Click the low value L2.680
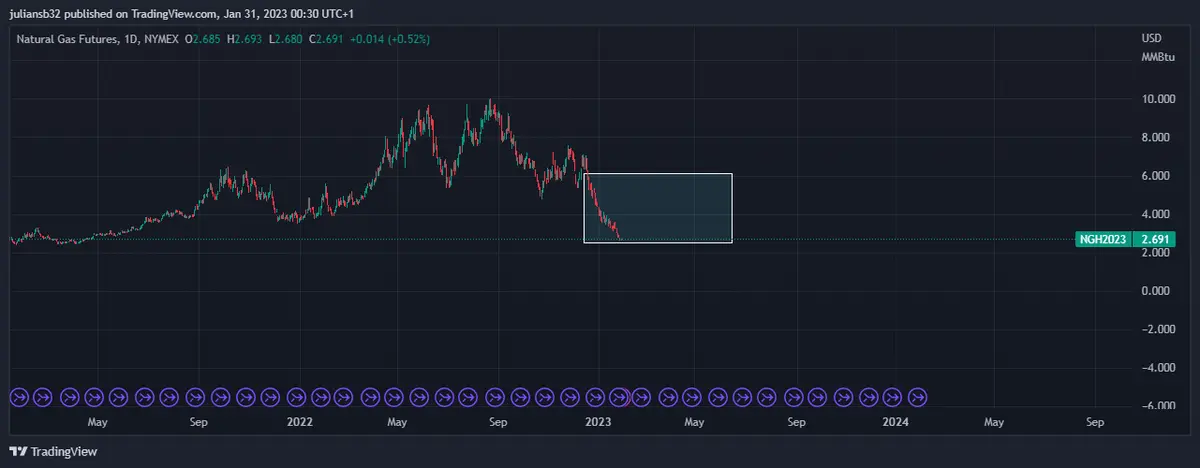This screenshot has width=1200, height=468. (285, 39)
